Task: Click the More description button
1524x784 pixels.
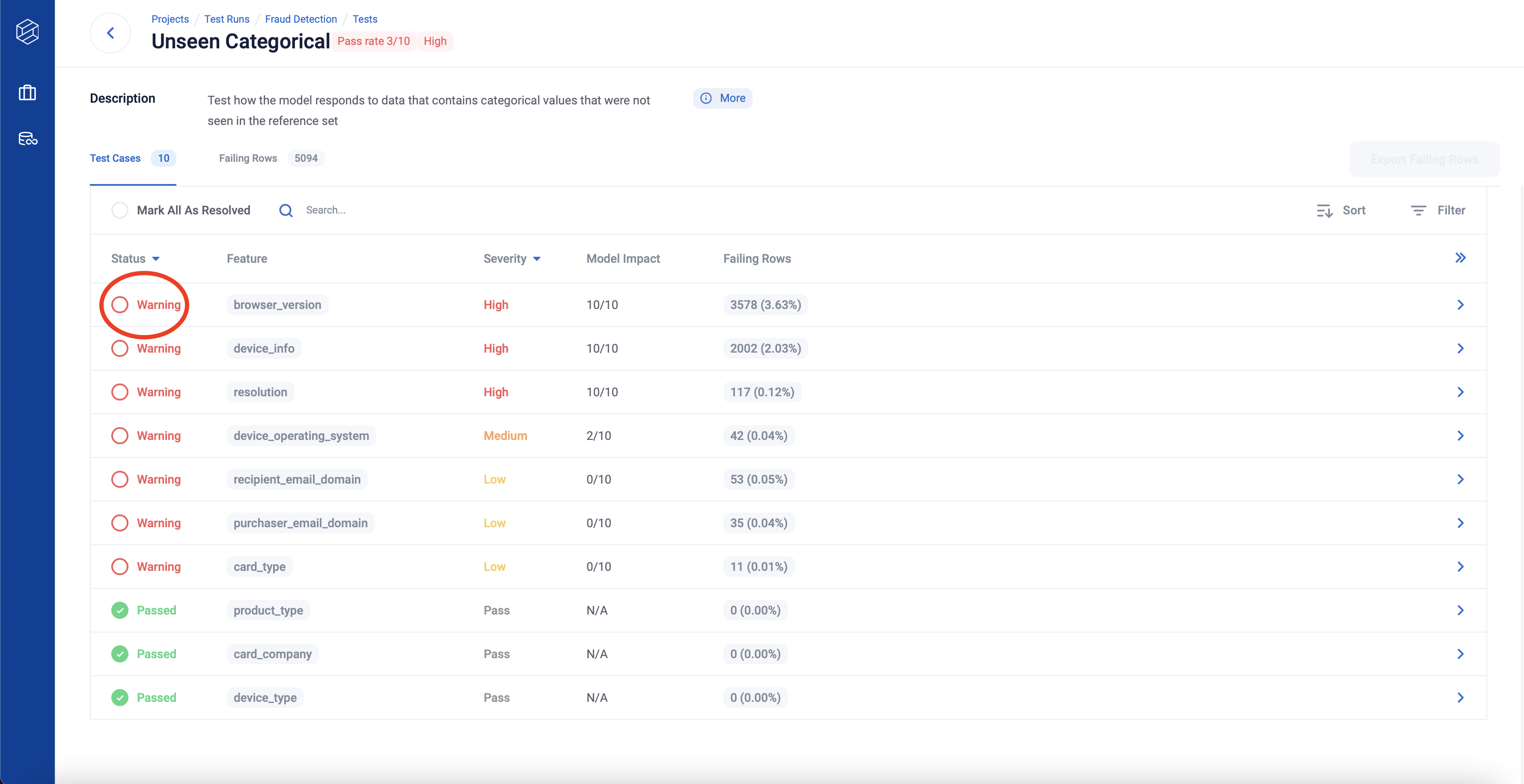Action: point(722,98)
